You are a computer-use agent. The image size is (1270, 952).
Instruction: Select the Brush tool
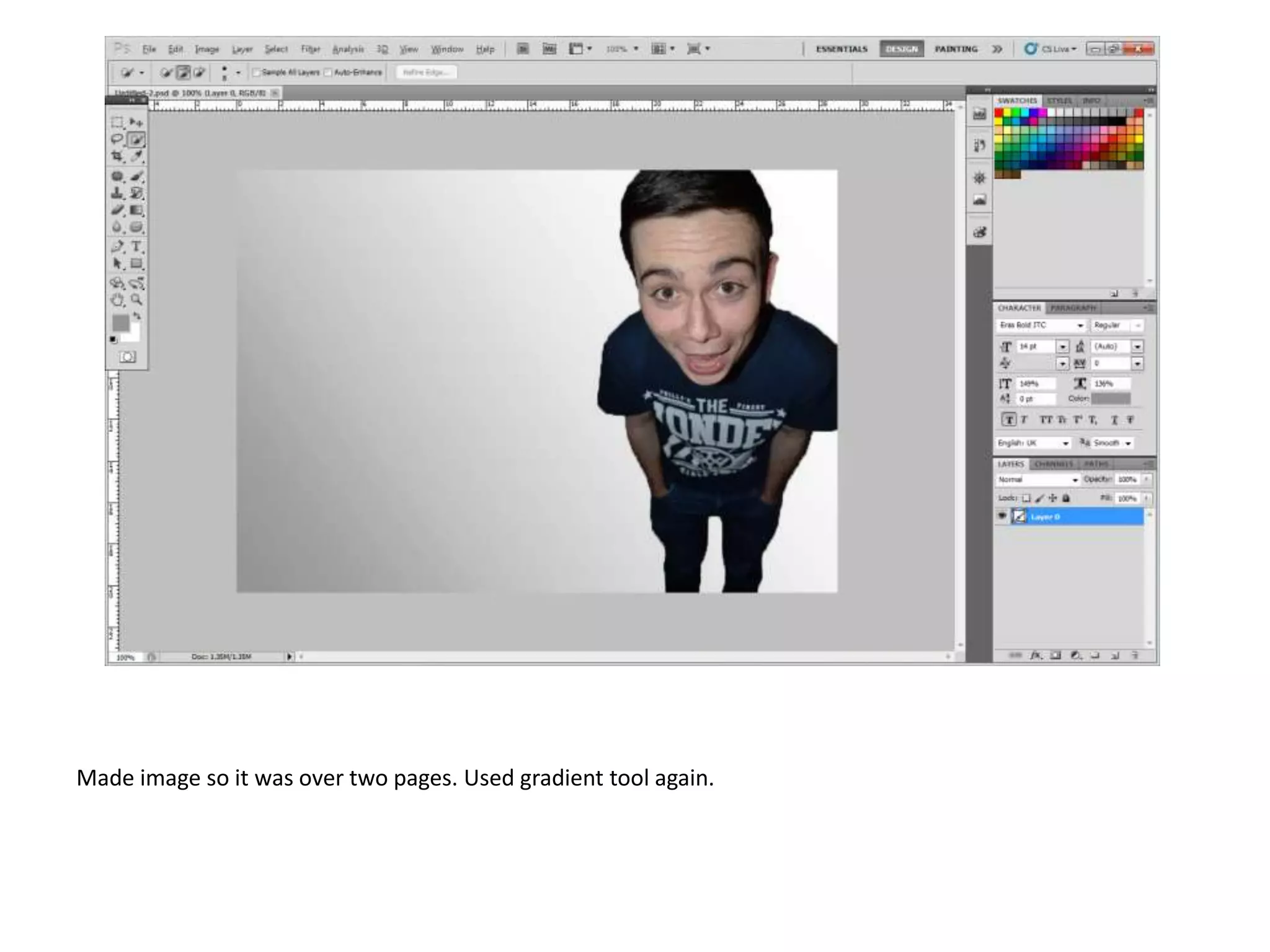click(x=136, y=176)
